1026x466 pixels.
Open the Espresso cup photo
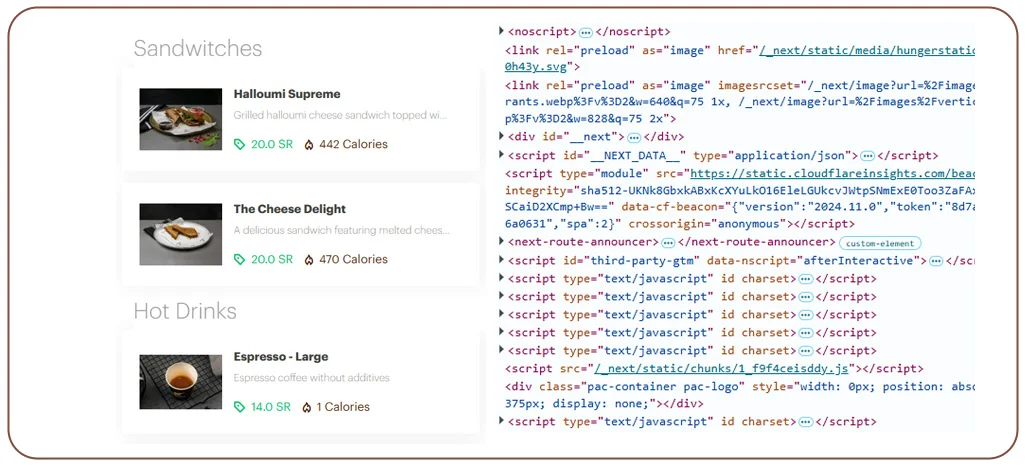pyautogui.click(x=181, y=382)
